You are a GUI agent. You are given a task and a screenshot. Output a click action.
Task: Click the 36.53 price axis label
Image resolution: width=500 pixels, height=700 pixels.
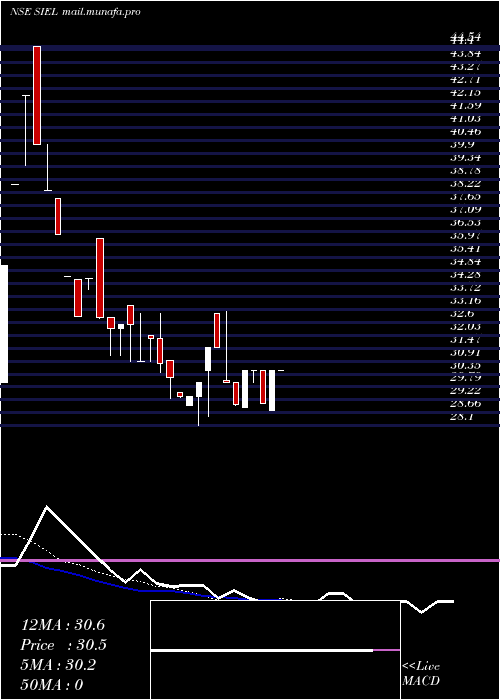click(x=465, y=222)
